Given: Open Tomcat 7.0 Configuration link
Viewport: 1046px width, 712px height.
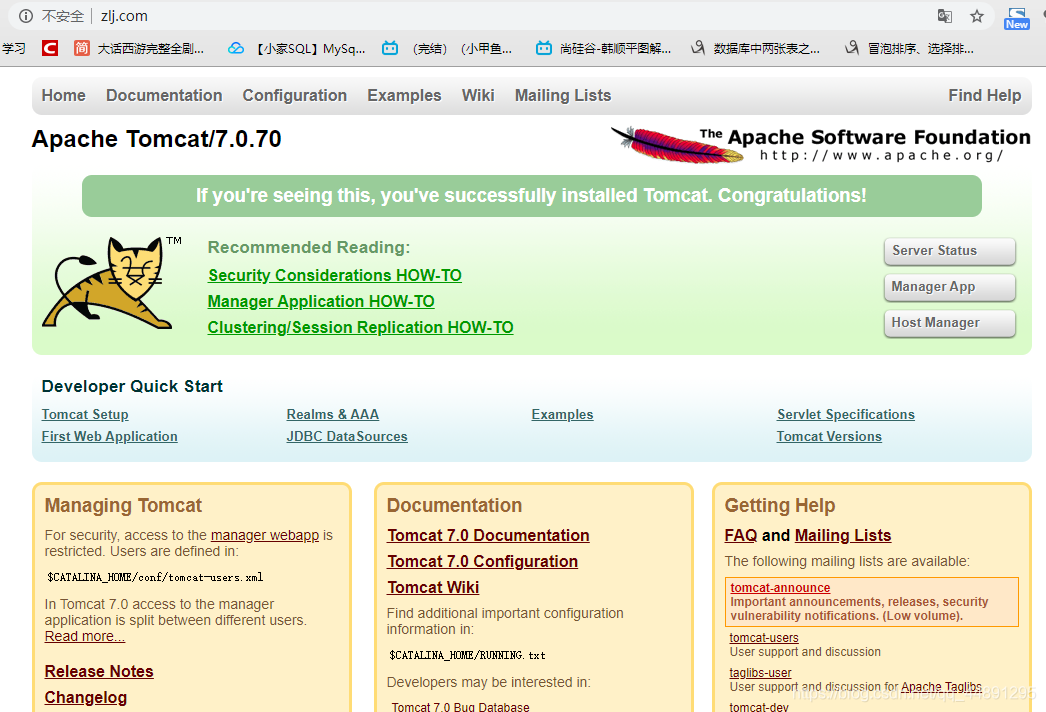Looking at the screenshot, I should tap(482, 561).
